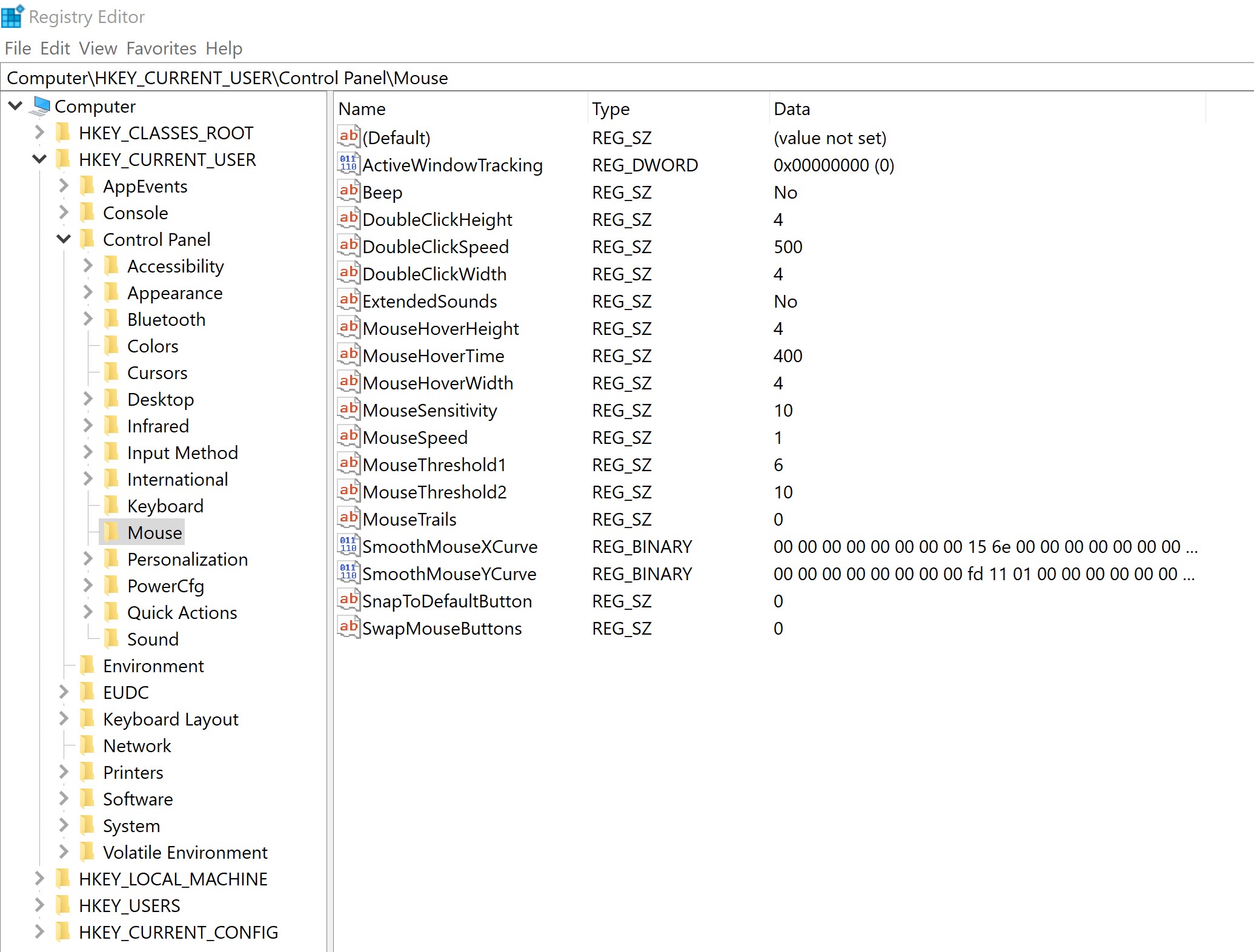This screenshot has height=952, width=1254.
Task: Click the Sound folder icon
Action: pyautogui.click(x=111, y=639)
